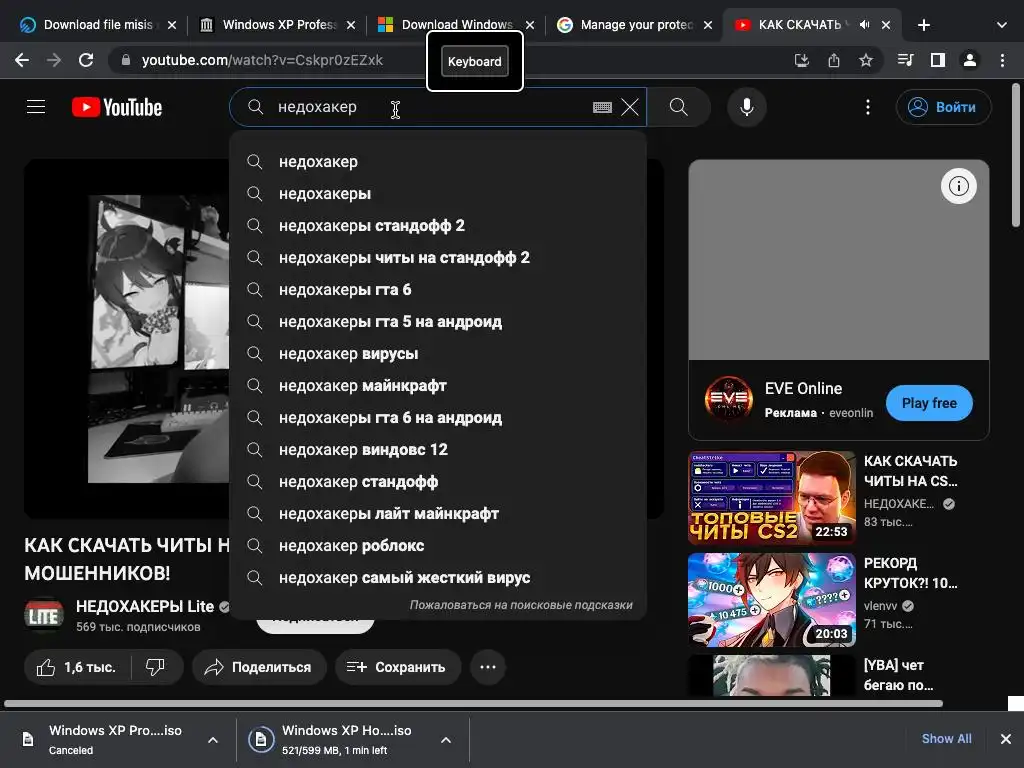The width and height of the screenshot is (1024, 768).
Task: Go back with the browser back arrow
Action: pyautogui.click(x=22, y=60)
